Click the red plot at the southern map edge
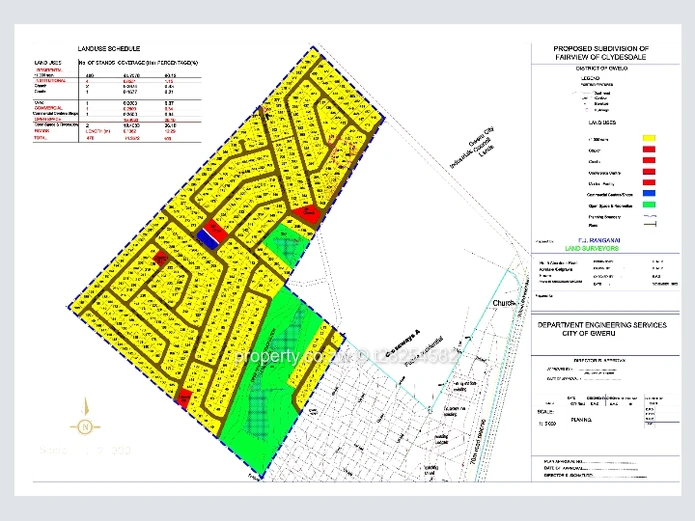 [x=184, y=398]
